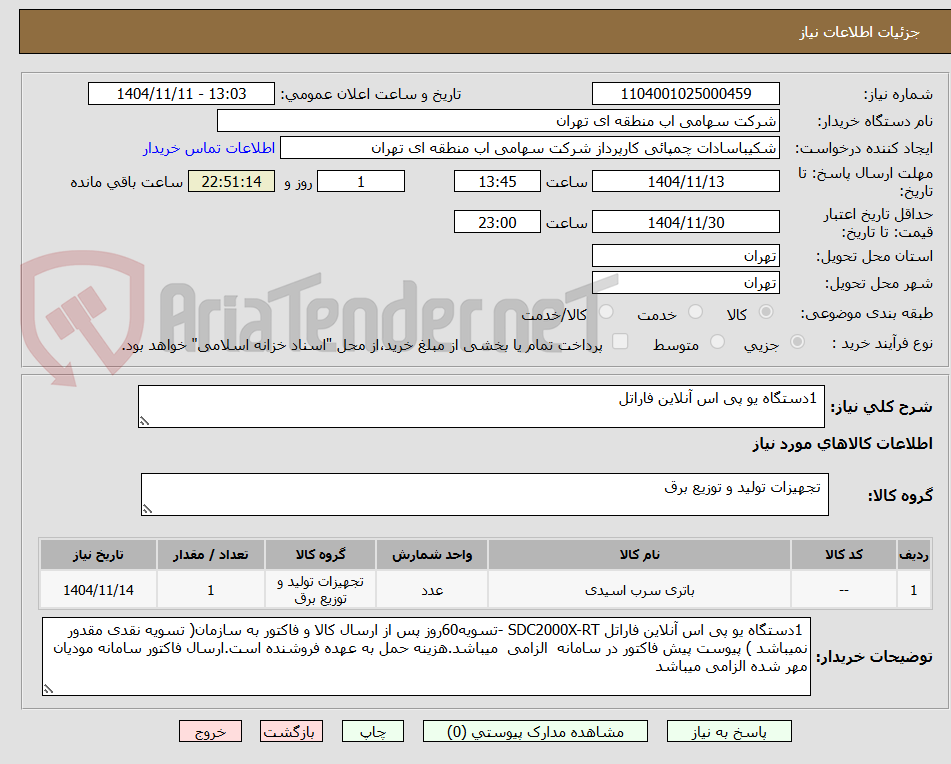Click the deadline time field 13:45
Image resolution: width=951 pixels, height=764 pixels.
click(497, 181)
